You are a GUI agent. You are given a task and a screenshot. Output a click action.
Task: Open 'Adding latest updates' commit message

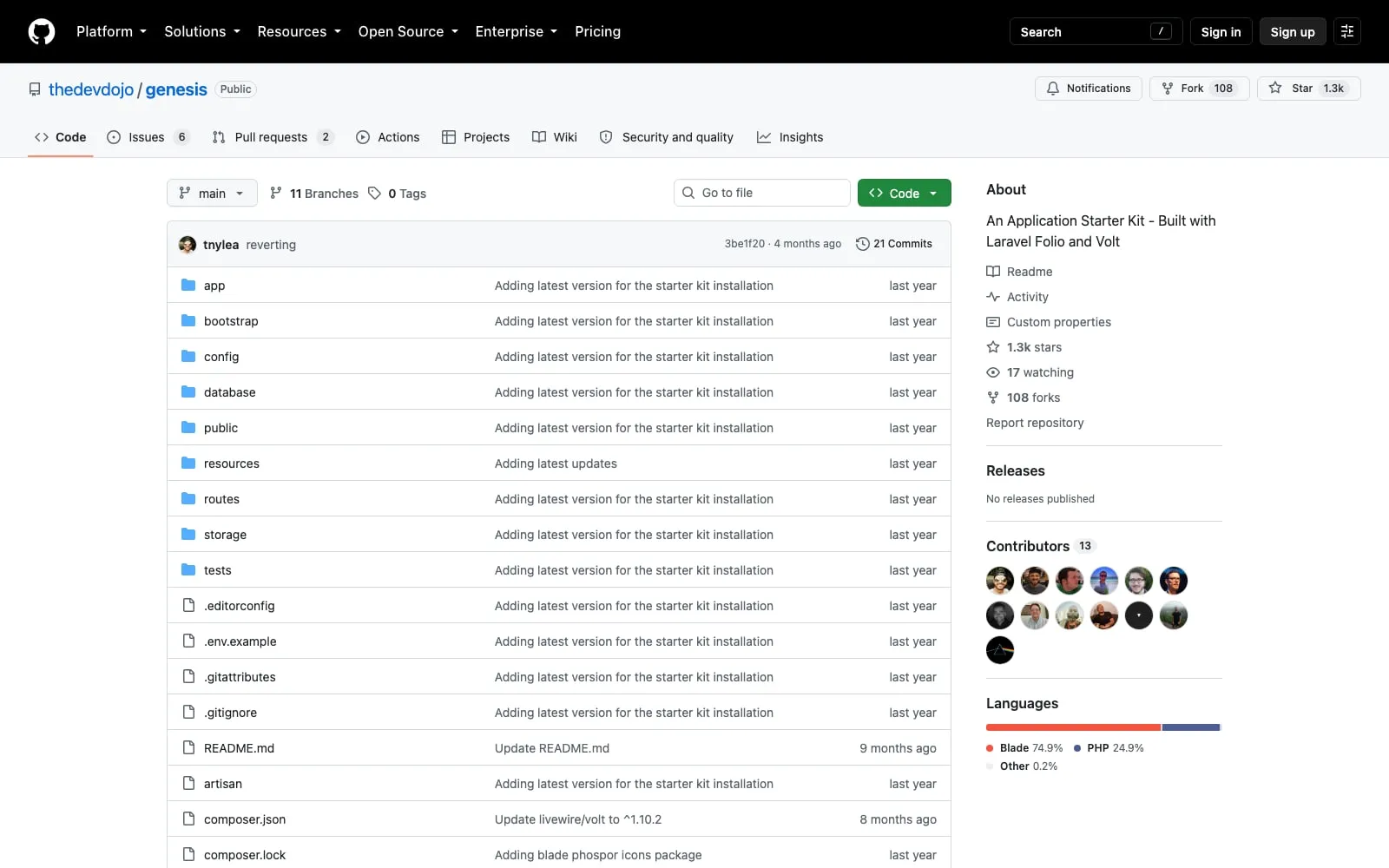coord(556,464)
